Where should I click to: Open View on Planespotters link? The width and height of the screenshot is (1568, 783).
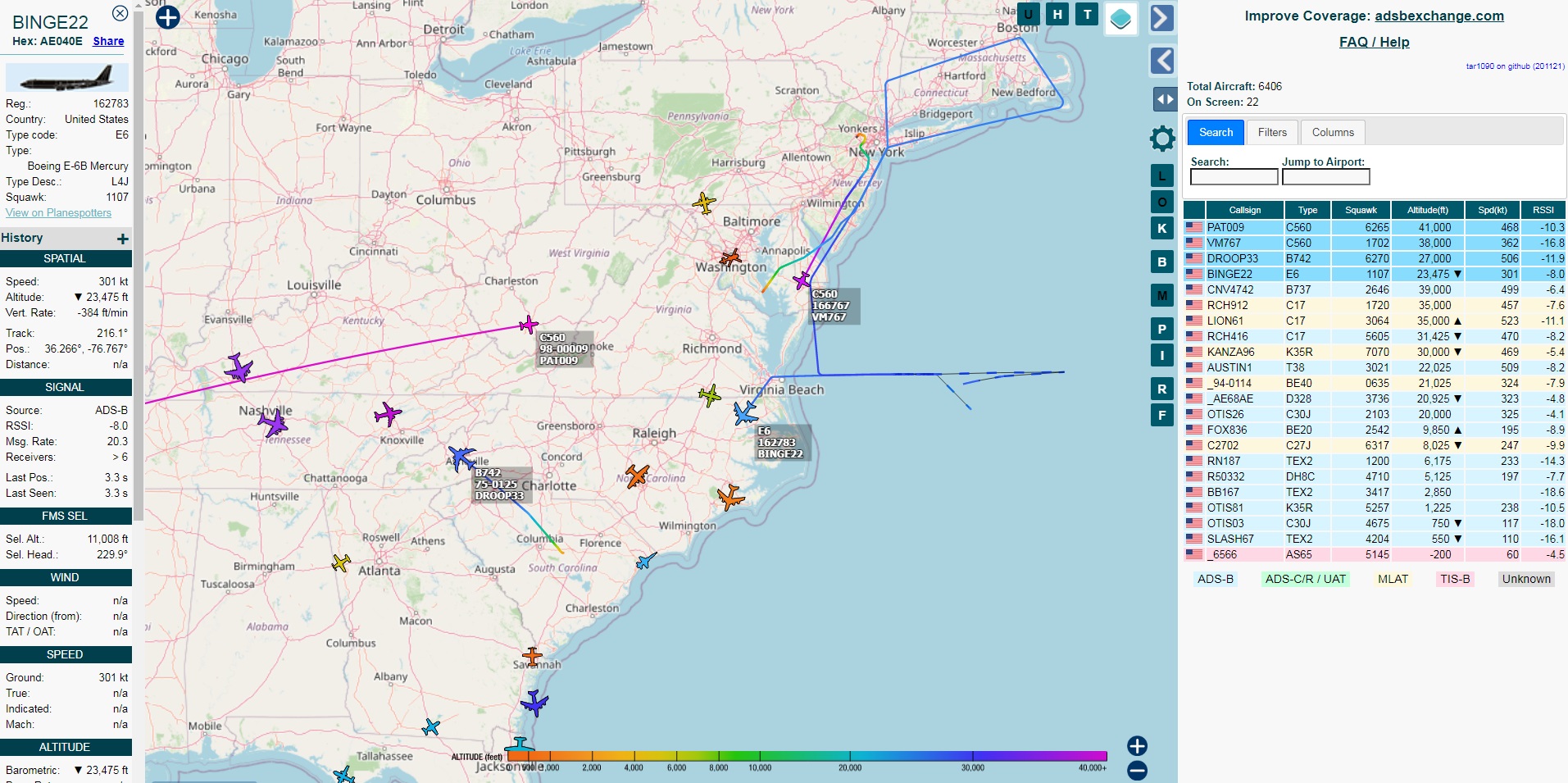[58, 212]
